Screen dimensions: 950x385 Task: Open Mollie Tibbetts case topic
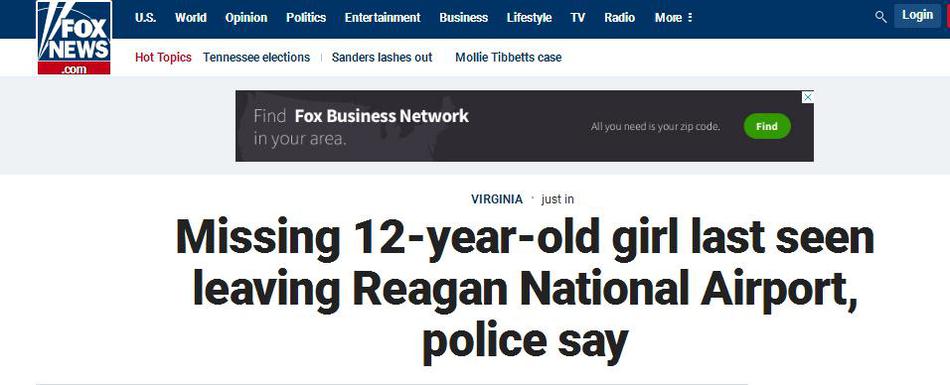508,58
